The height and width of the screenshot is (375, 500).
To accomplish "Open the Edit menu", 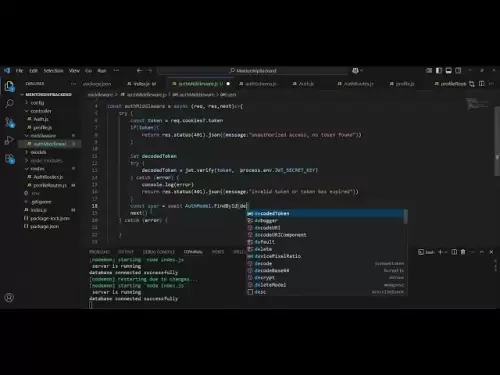I will pos(33,71).
